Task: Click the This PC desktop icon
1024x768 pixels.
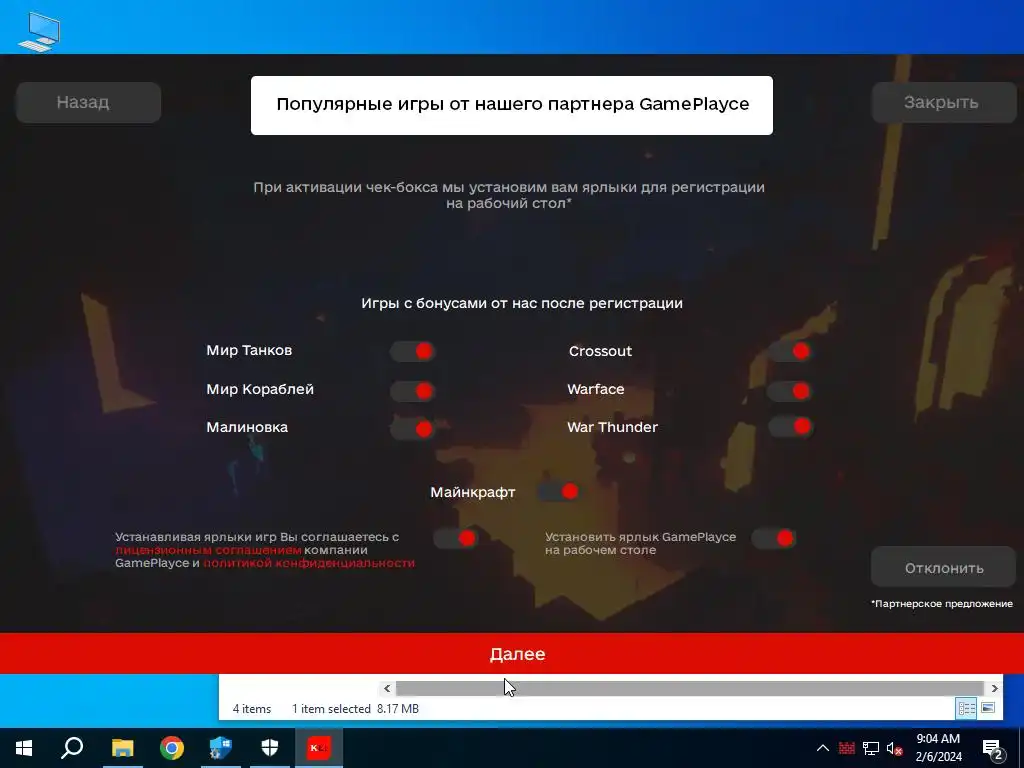Action: [39, 31]
